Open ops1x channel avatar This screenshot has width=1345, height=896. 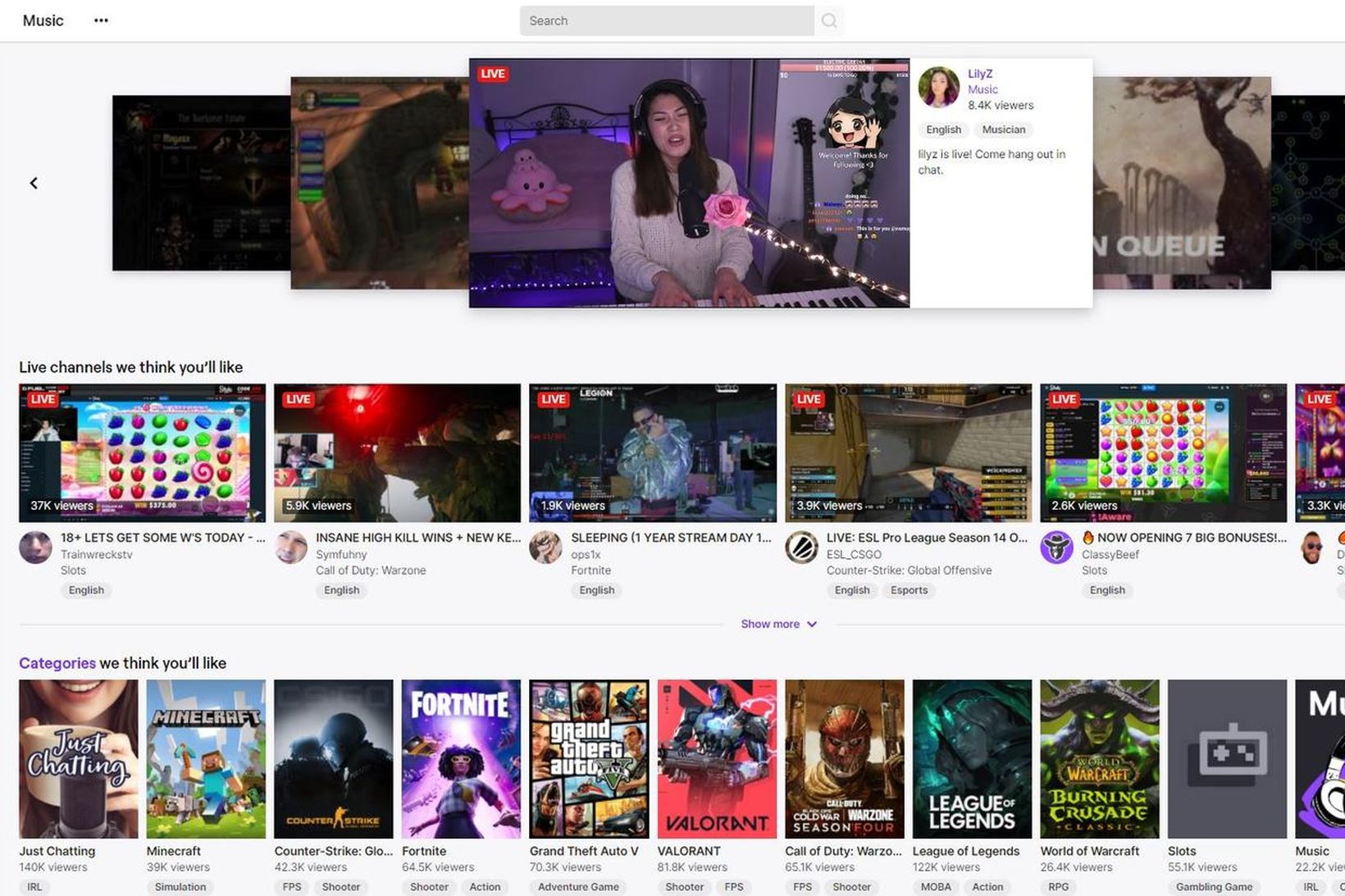[545, 547]
